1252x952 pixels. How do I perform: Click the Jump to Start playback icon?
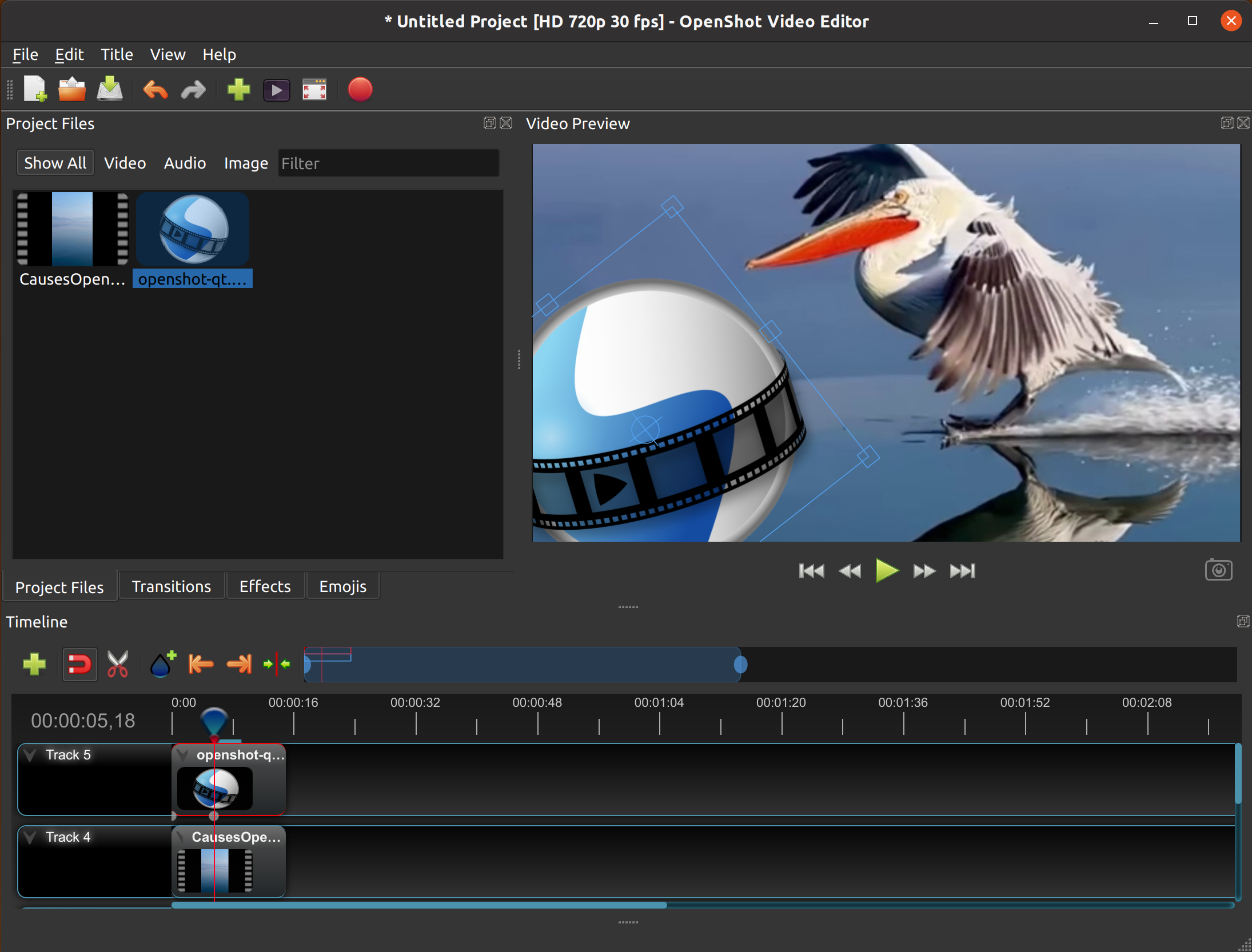click(x=808, y=571)
